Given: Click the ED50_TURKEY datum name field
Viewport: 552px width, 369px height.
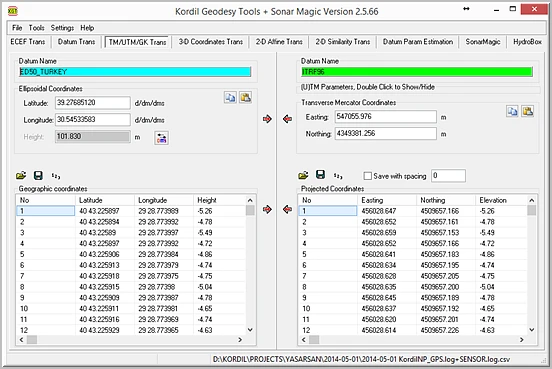Looking at the screenshot, I should 135,72.
